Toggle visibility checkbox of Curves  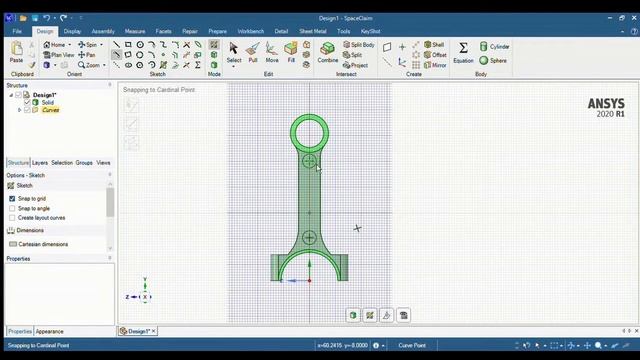pyautogui.click(x=27, y=110)
